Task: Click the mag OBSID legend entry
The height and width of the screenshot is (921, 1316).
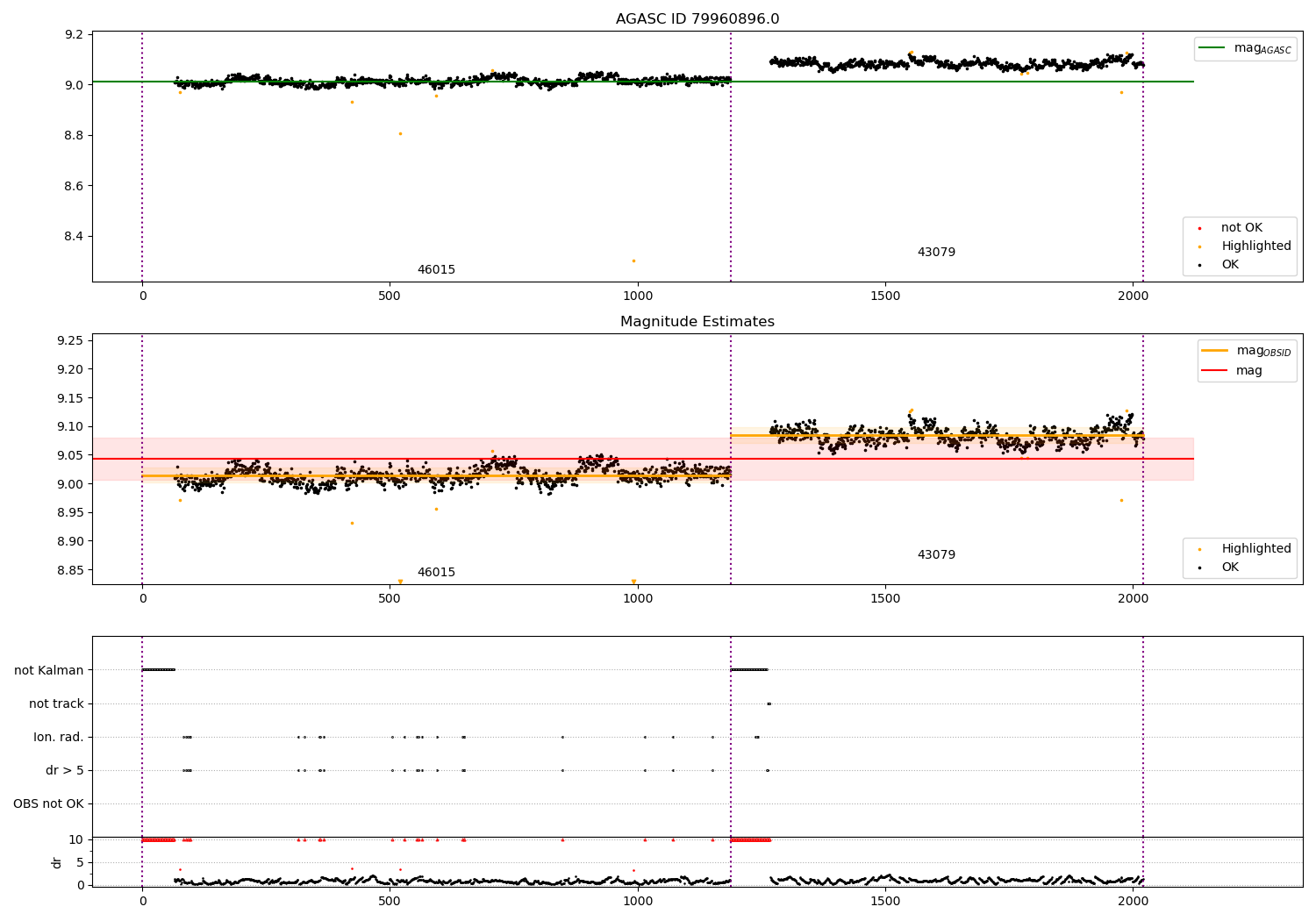Action: pos(1247,352)
